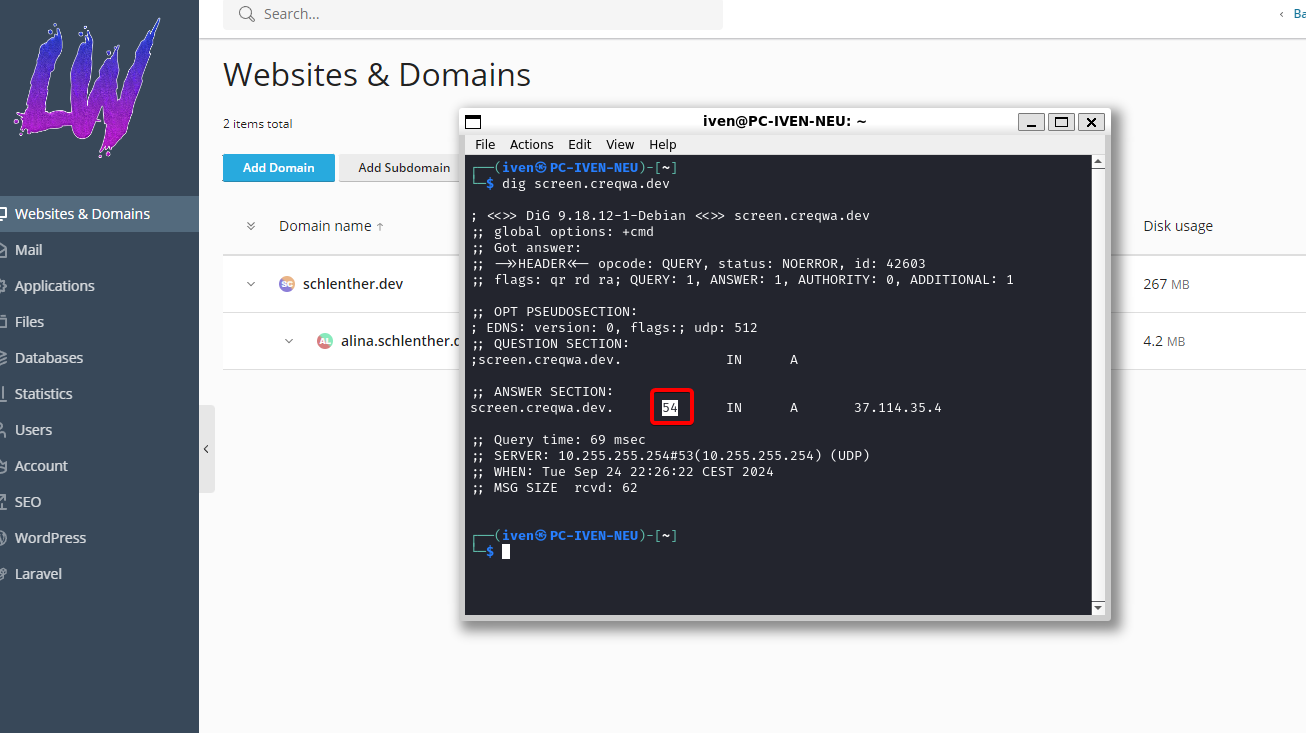Click the Add Domain button
Screen dimensions: 1306x733
[278, 168]
